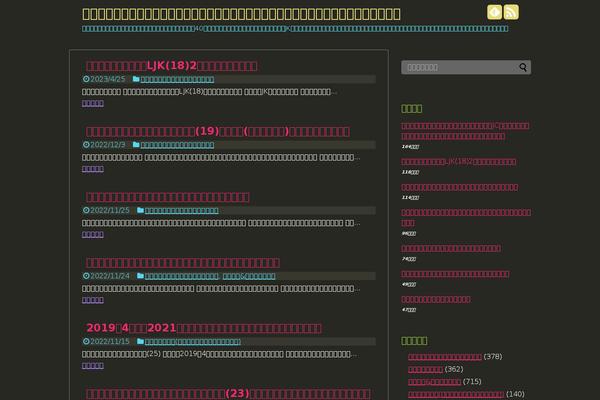
Task: Click the excerpt text mentioning (25)
Action: pos(219,354)
